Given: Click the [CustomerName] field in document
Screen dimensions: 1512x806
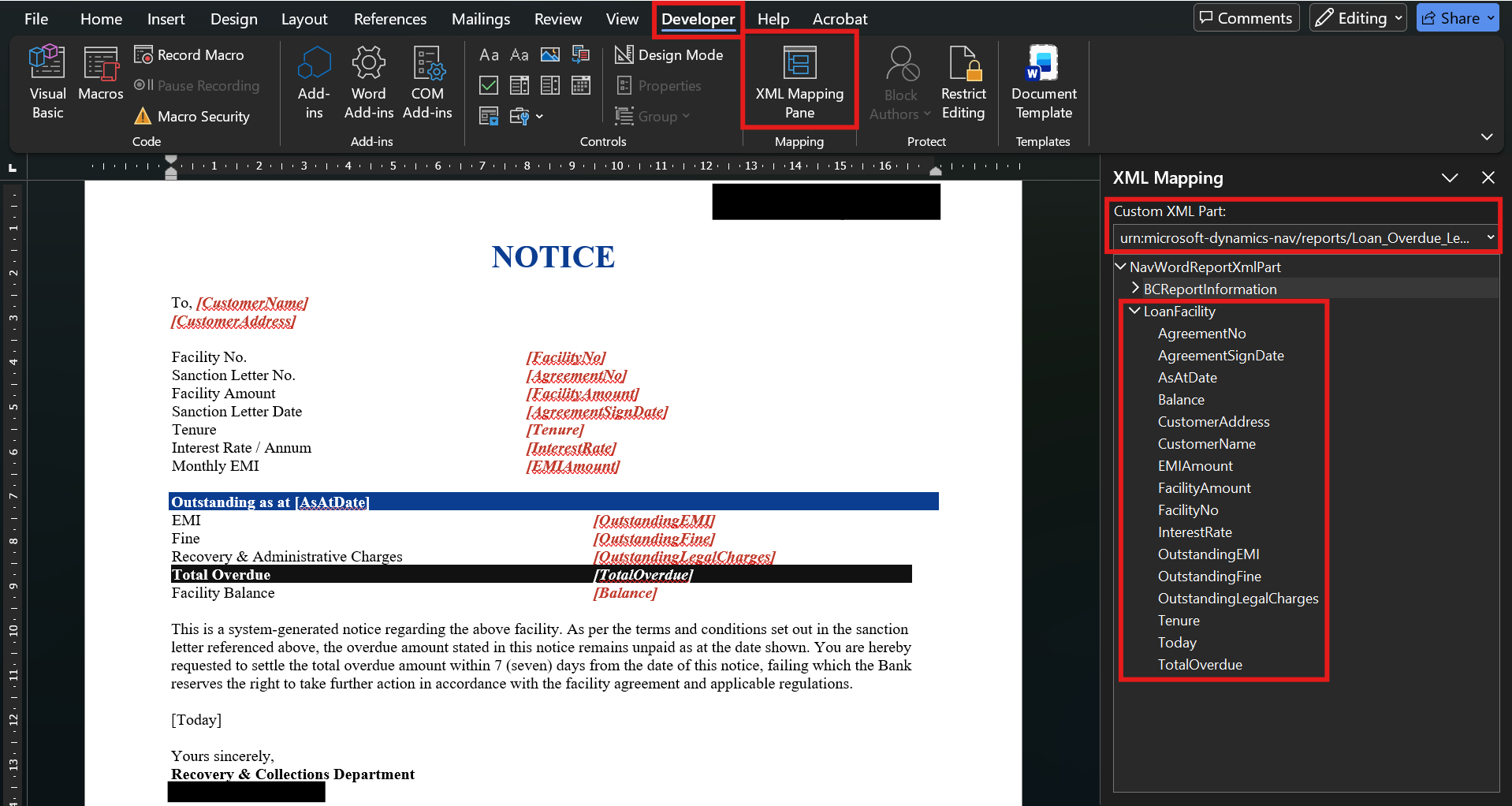Looking at the screenshot, I should coord(252,303).
